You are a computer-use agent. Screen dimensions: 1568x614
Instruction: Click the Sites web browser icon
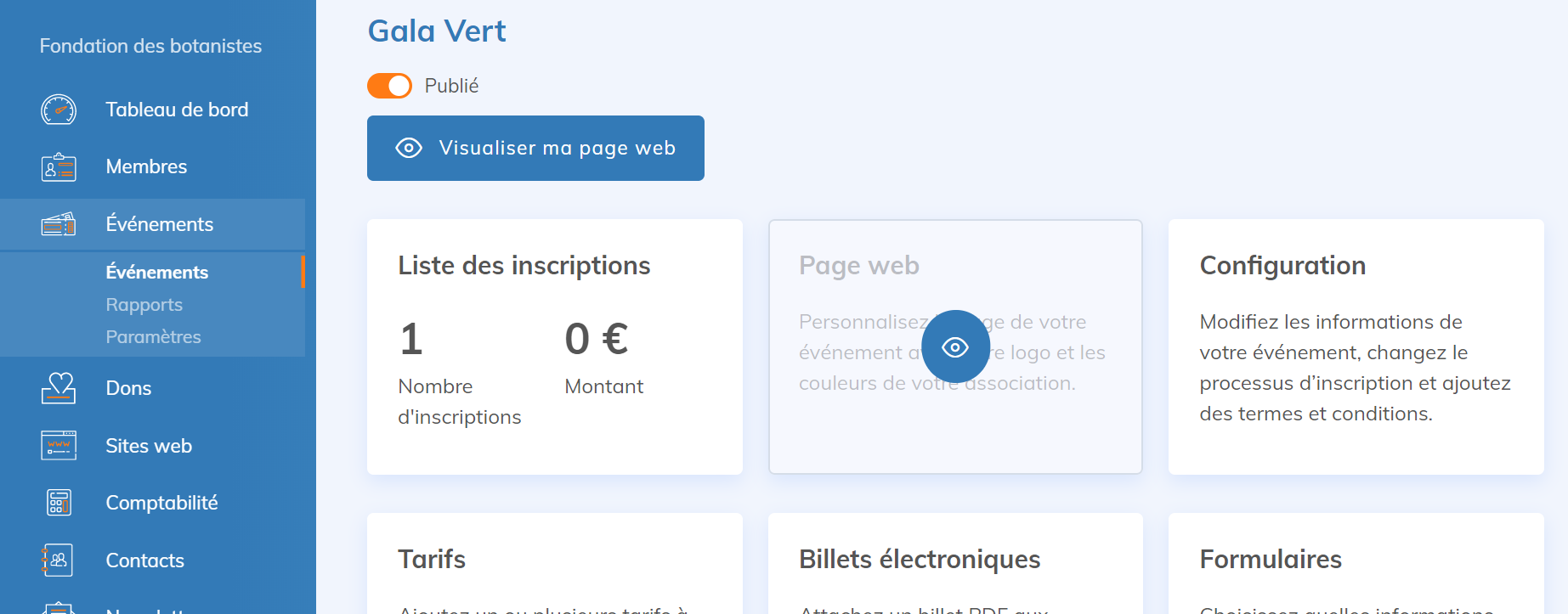(59, 446)
